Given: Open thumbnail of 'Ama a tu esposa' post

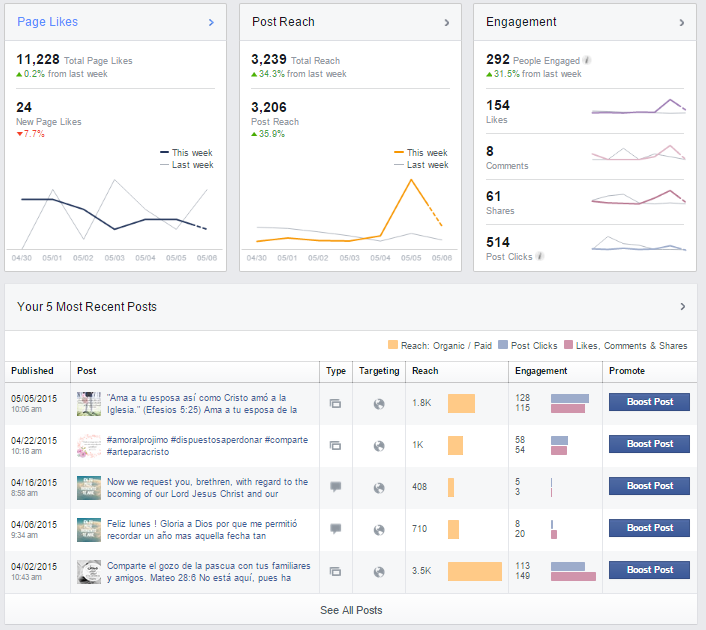Looking at the screenshot, I should [89, 403].
